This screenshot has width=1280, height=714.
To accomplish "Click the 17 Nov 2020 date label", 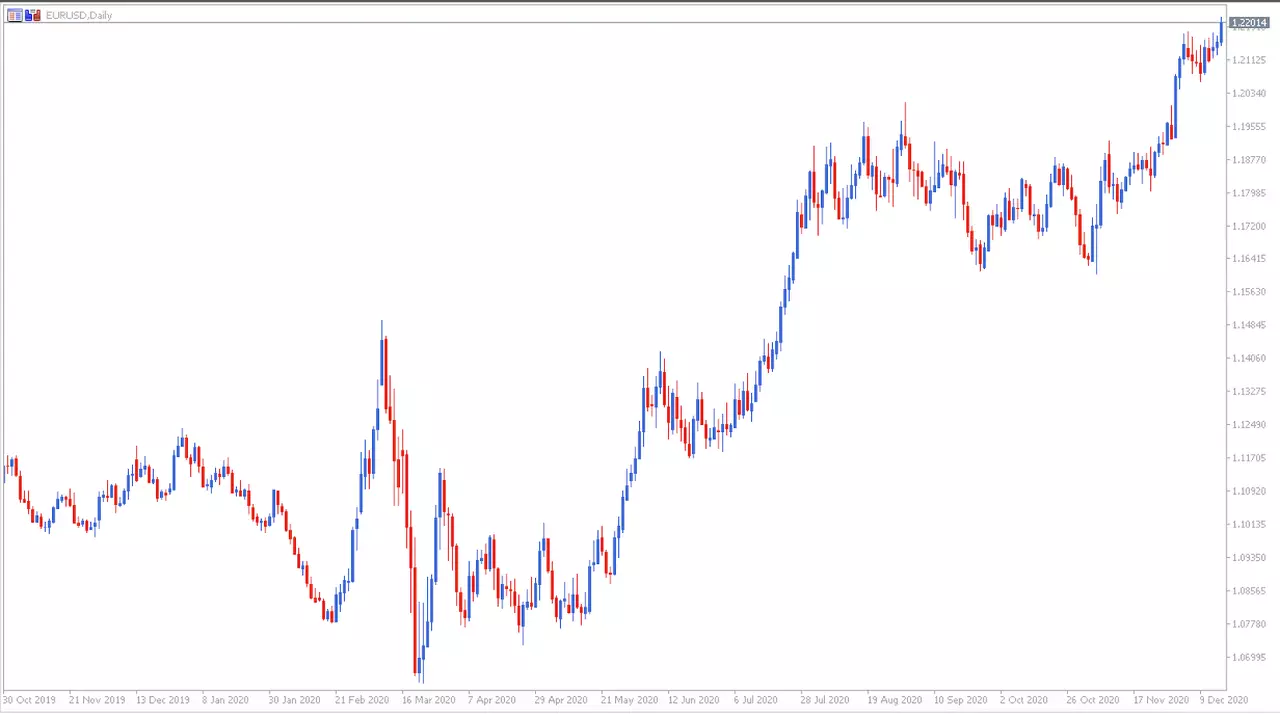I will (x=1161, y=700).
